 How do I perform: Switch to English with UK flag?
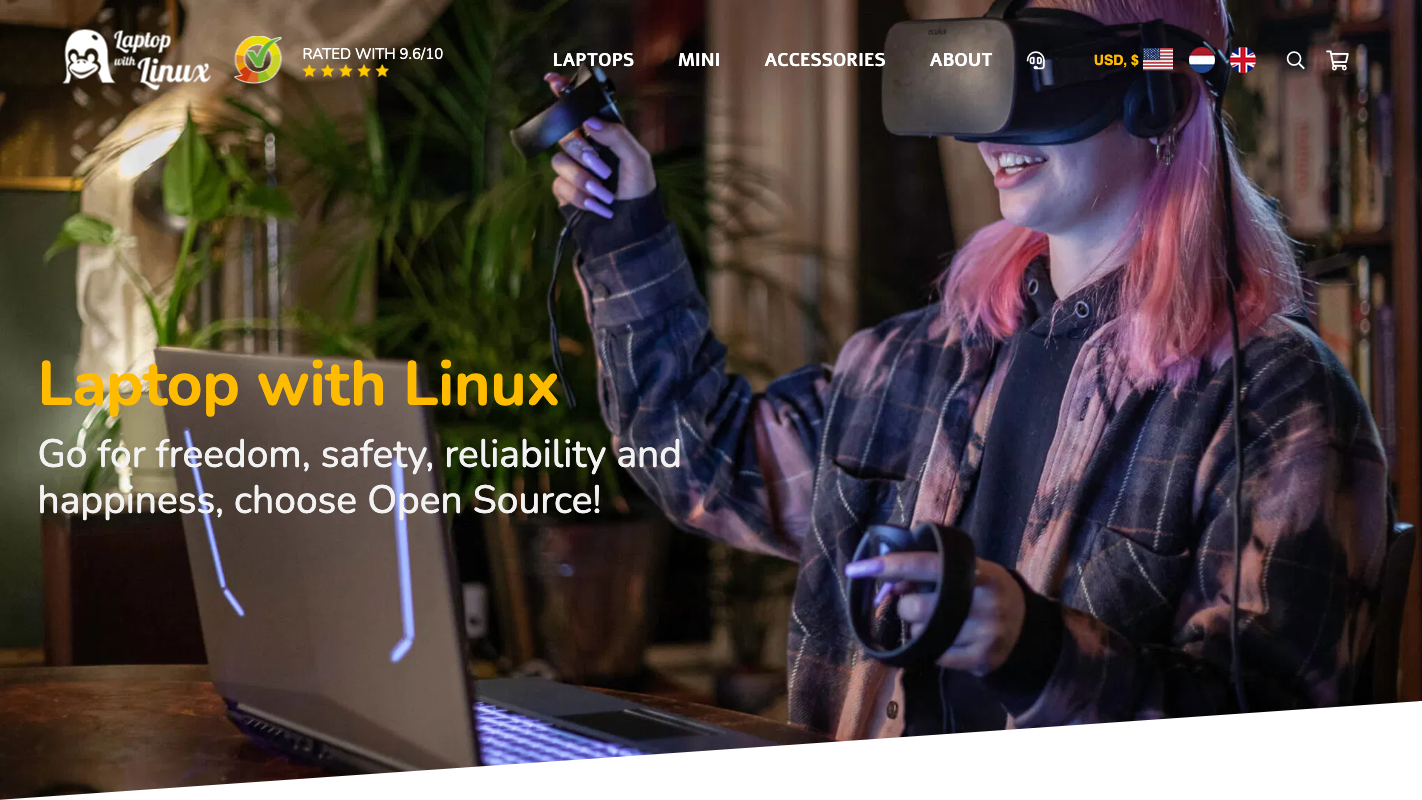[x=1243, y=60]
